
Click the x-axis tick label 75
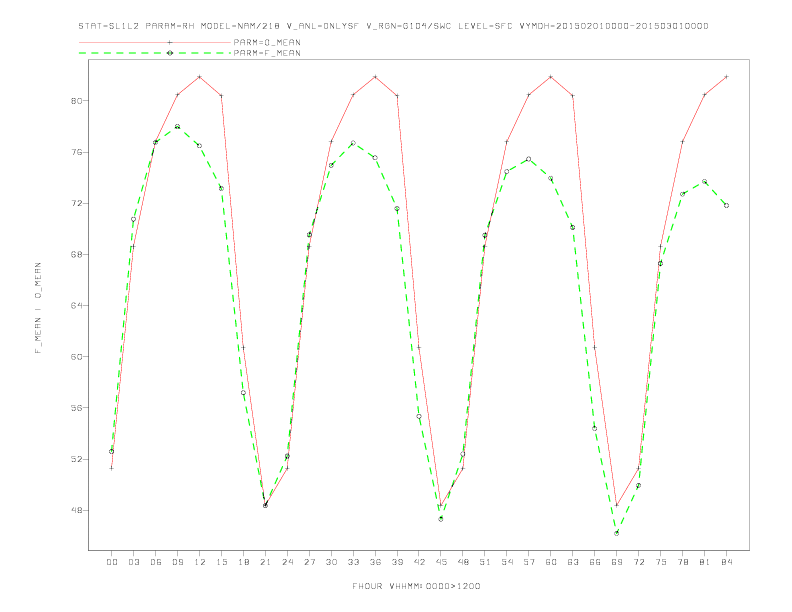point(661,562)
